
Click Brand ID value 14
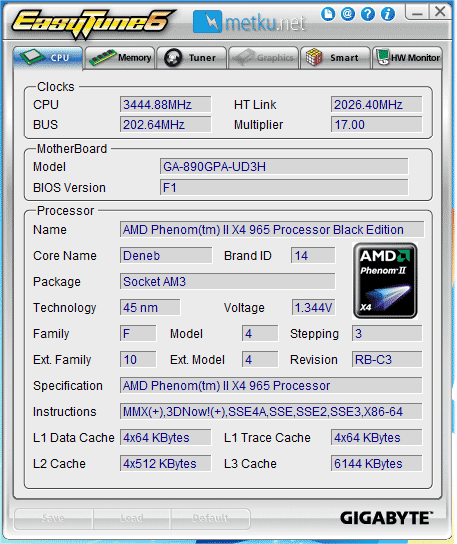(313, 256)
